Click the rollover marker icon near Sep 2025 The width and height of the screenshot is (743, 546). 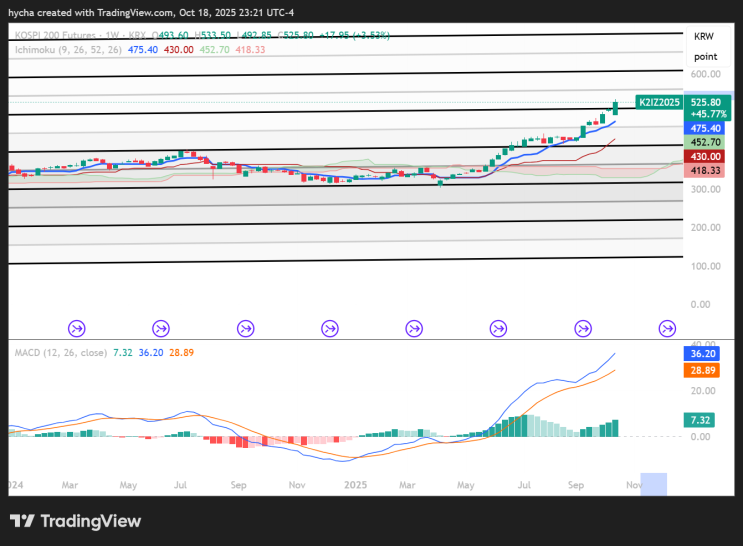pyautogui.click(x=583, y=328)
